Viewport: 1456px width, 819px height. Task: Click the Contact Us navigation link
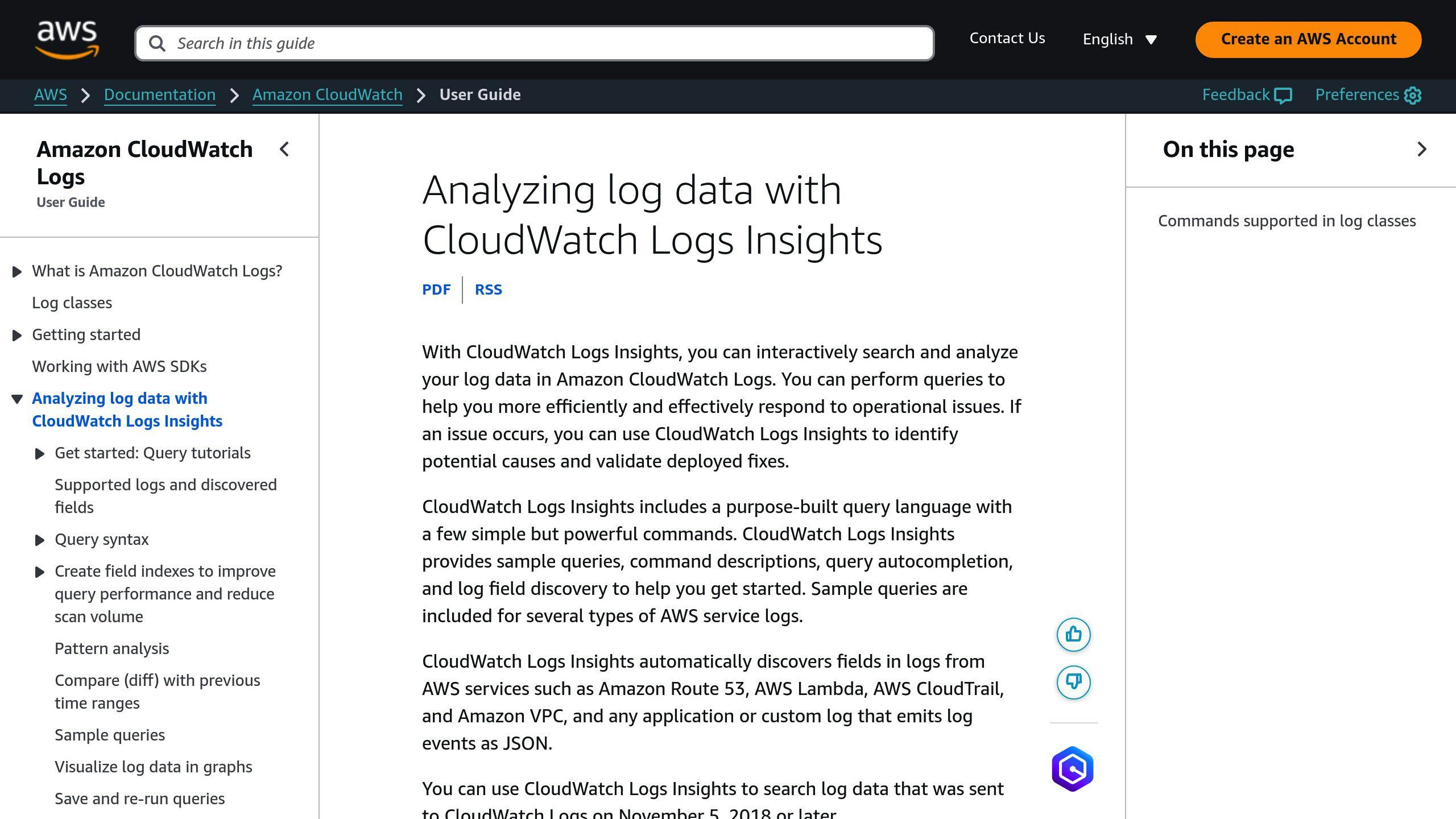pyautogui.click(x=1008, y=38)
